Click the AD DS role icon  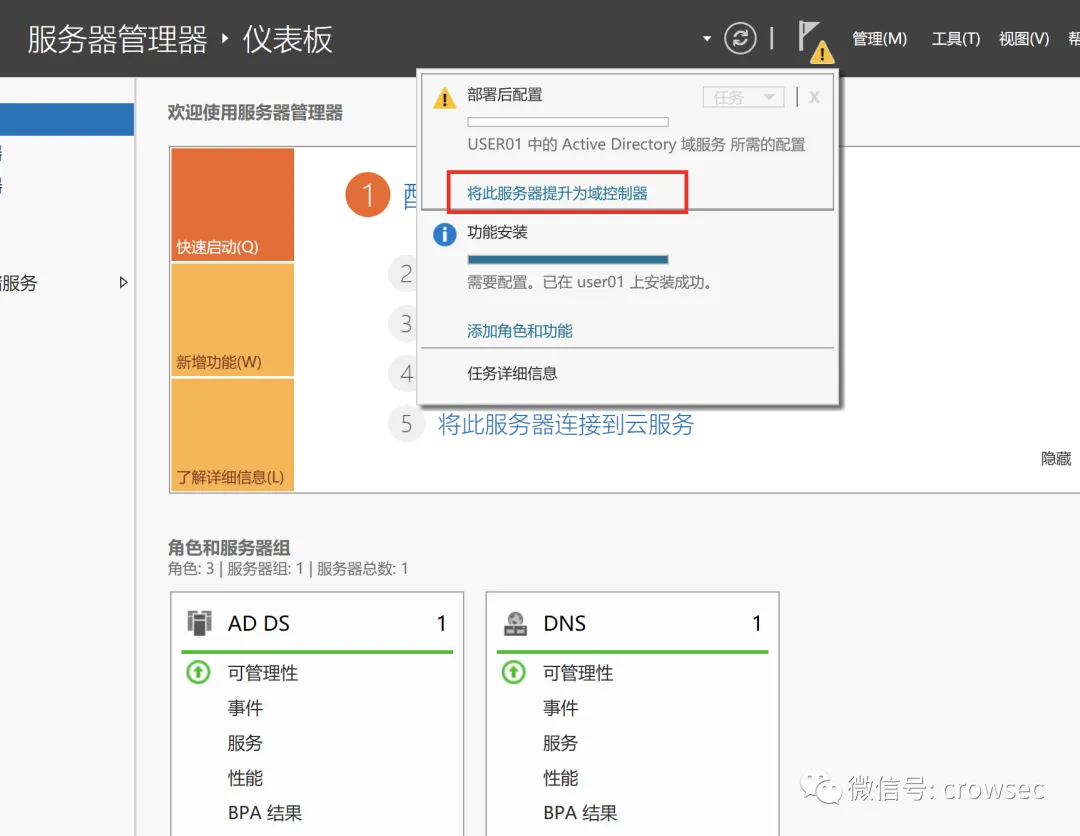point(200,623)
